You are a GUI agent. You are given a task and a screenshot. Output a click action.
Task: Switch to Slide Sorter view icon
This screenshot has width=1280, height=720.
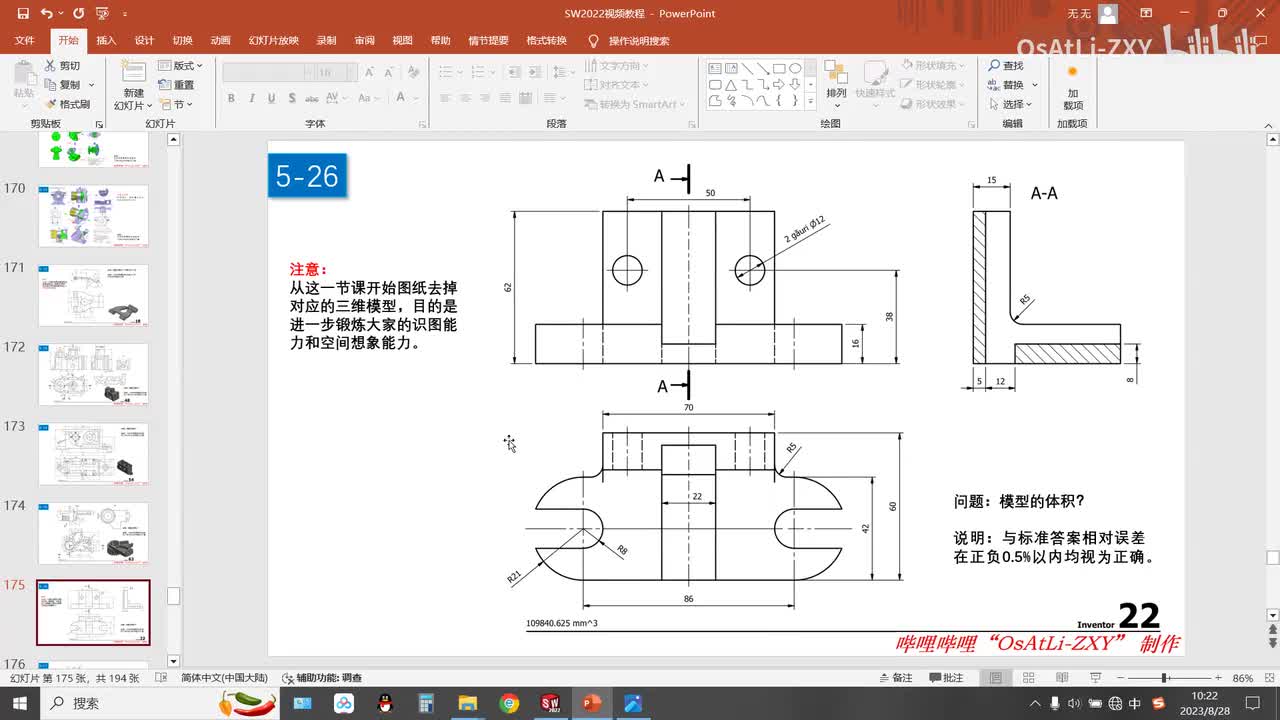coord(1028,677)
